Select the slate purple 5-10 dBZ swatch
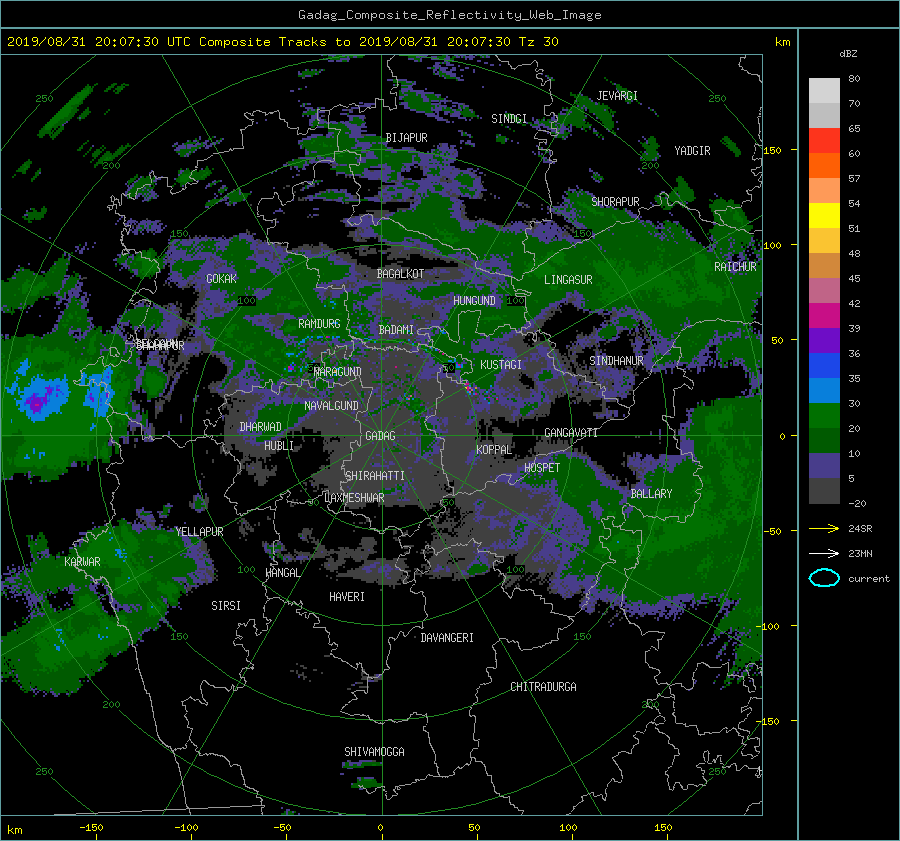The image size is (900, 841). (x=824, y=465)
